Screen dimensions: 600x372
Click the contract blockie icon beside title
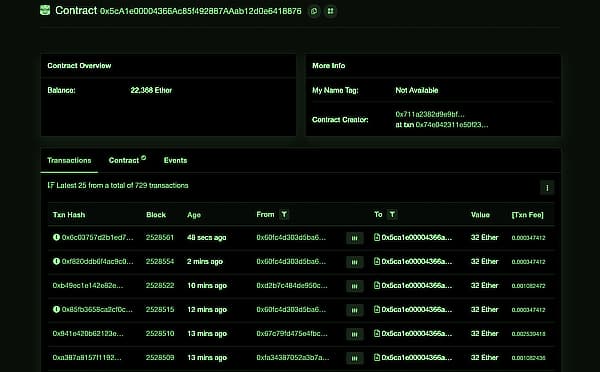45,10
